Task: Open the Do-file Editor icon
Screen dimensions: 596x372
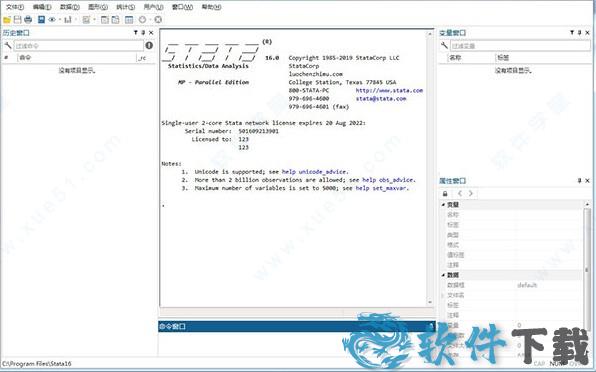Action: pos(86,19)
